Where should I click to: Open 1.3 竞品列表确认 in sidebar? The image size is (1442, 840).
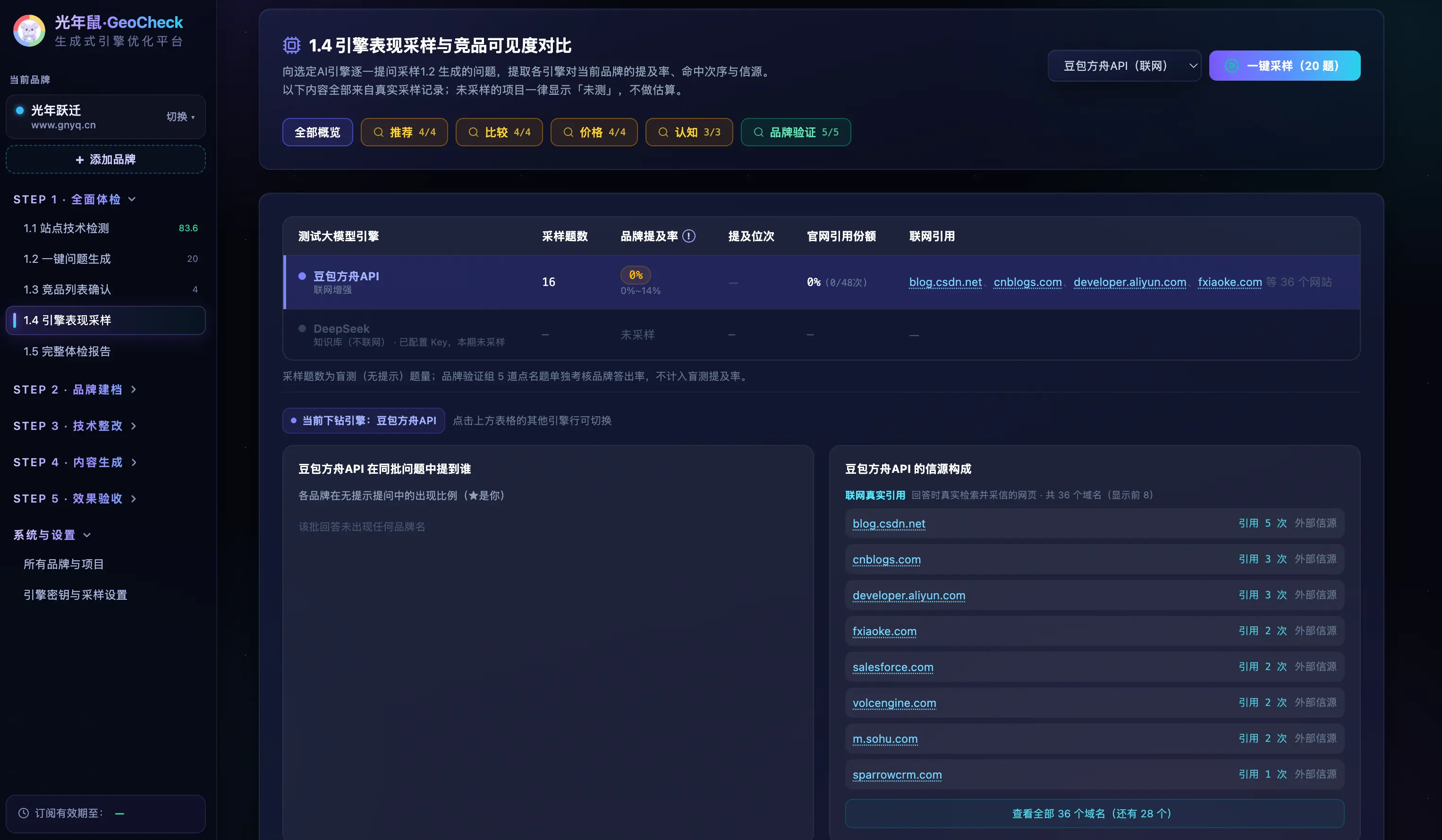click(106, 289)
